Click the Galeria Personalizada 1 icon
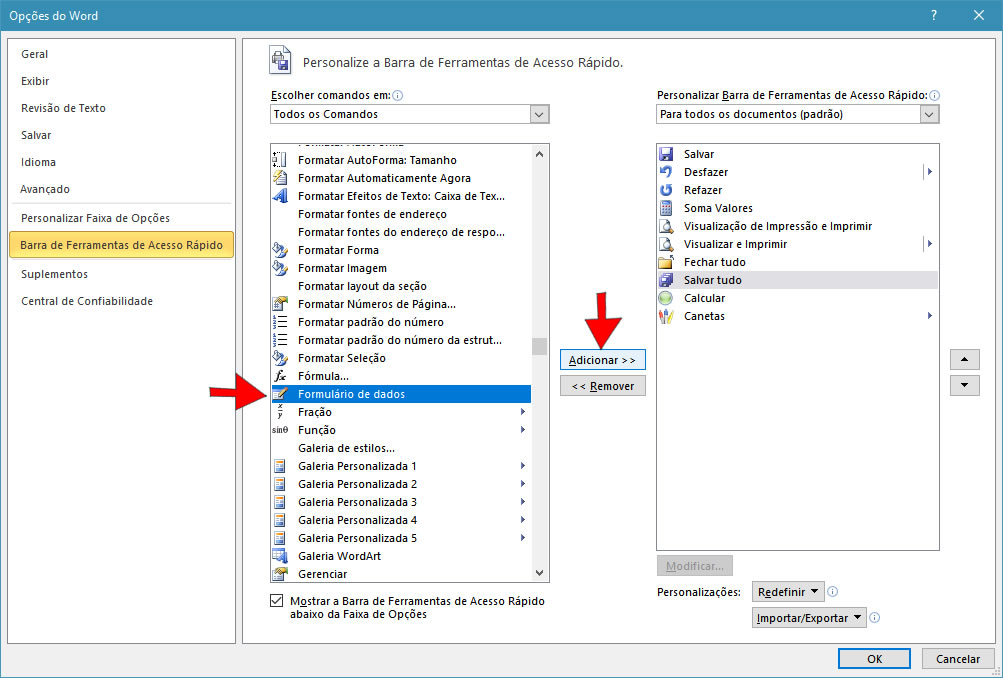Screen dimensions: 1003x678 280,466
